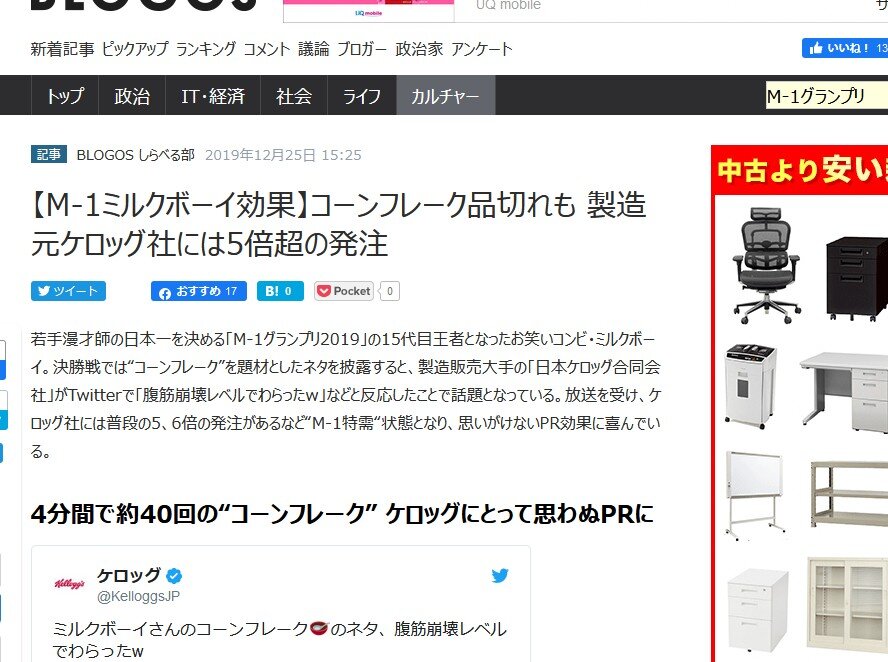This screenshot has height=662, width=888.
Task: Click the 中古より安い ad banner heading
Action: (x=802, y=170)
